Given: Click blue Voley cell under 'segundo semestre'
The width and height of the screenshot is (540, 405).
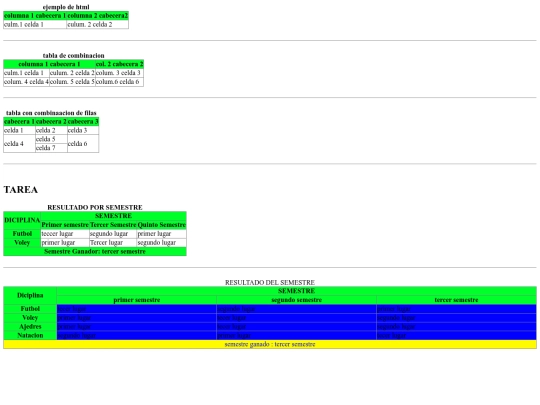Looking at the screenshot, I should point(297,318).
